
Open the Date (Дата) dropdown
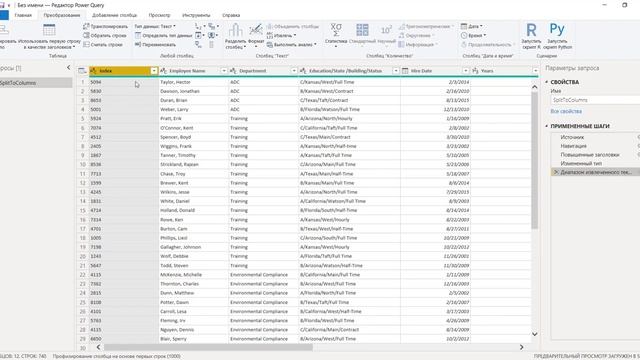[472, 26]
